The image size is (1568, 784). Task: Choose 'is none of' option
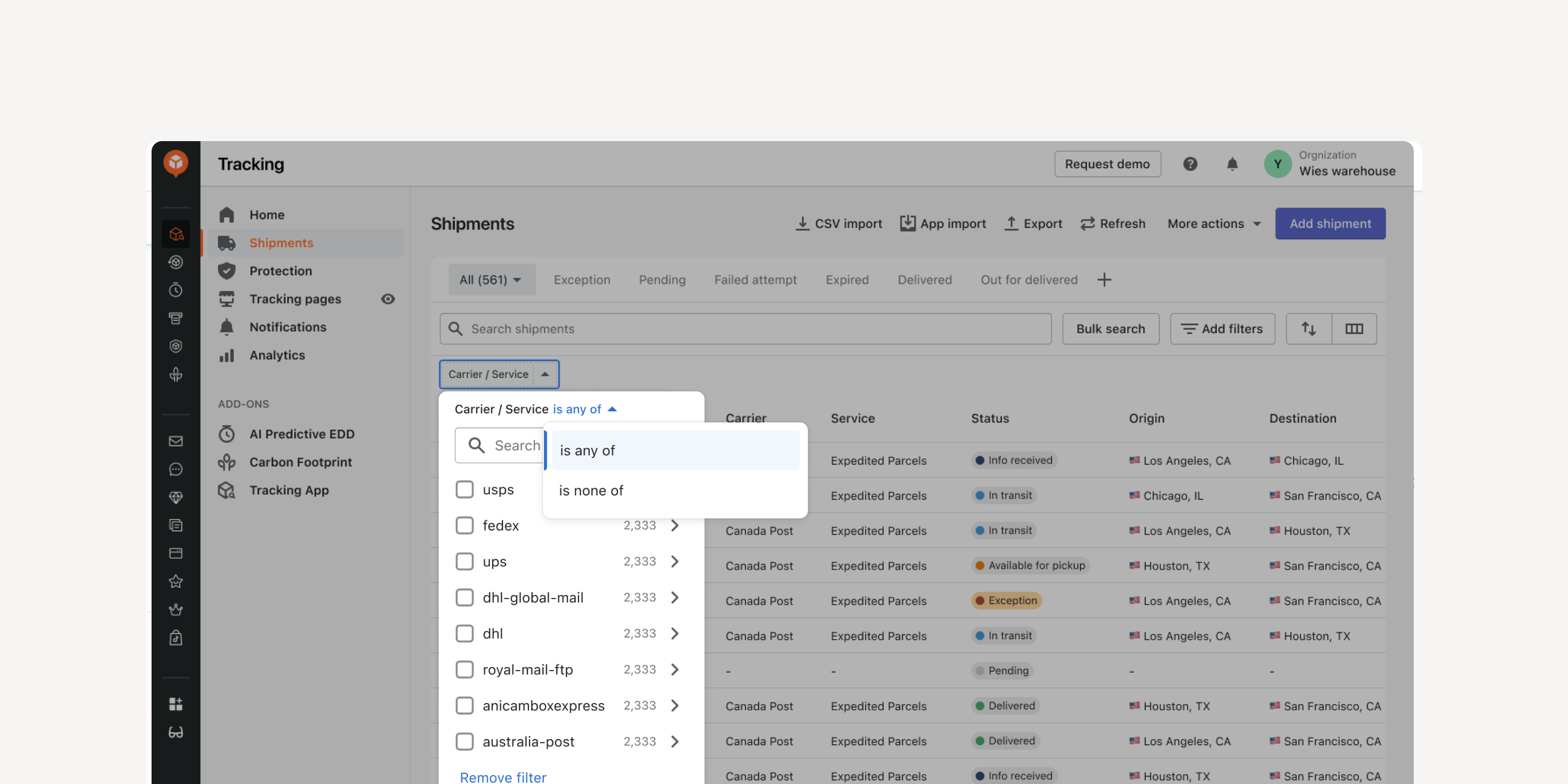[x=675, y=491]
